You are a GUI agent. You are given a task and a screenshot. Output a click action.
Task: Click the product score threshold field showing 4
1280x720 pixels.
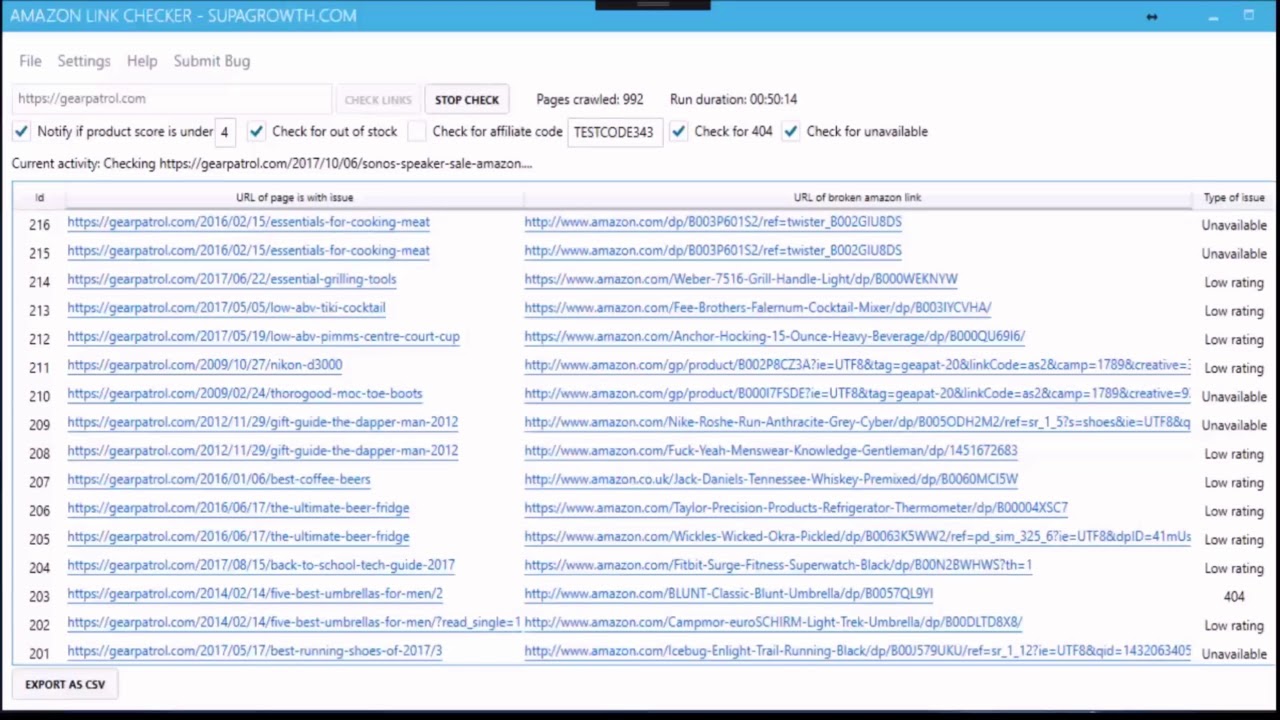click(226, 132)
